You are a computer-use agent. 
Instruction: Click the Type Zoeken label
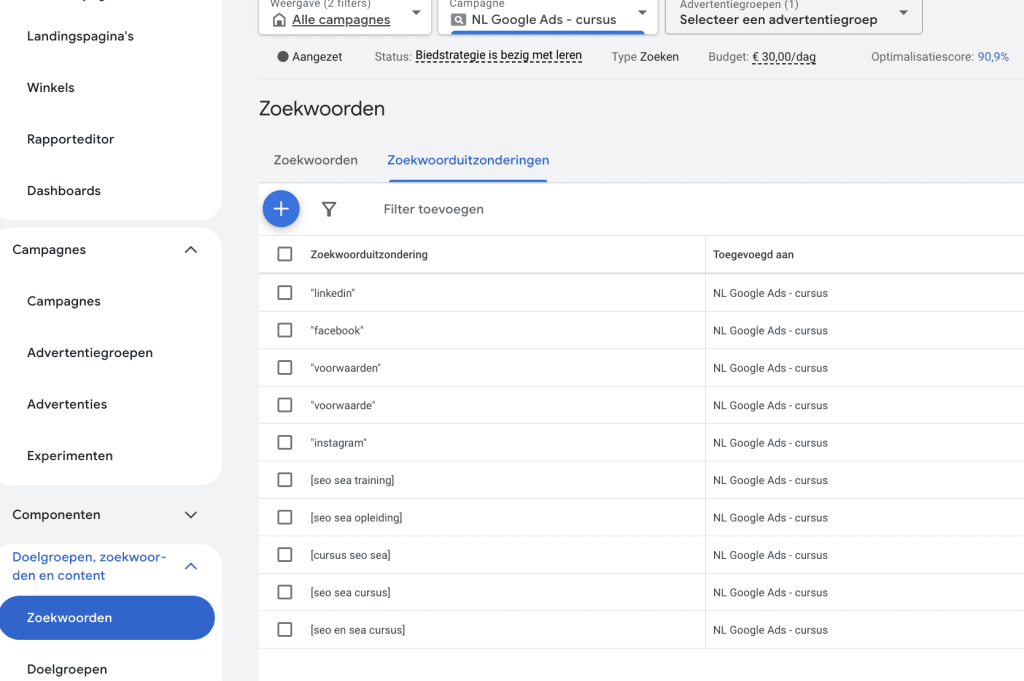pyautogui.click(x=645, y=57)
